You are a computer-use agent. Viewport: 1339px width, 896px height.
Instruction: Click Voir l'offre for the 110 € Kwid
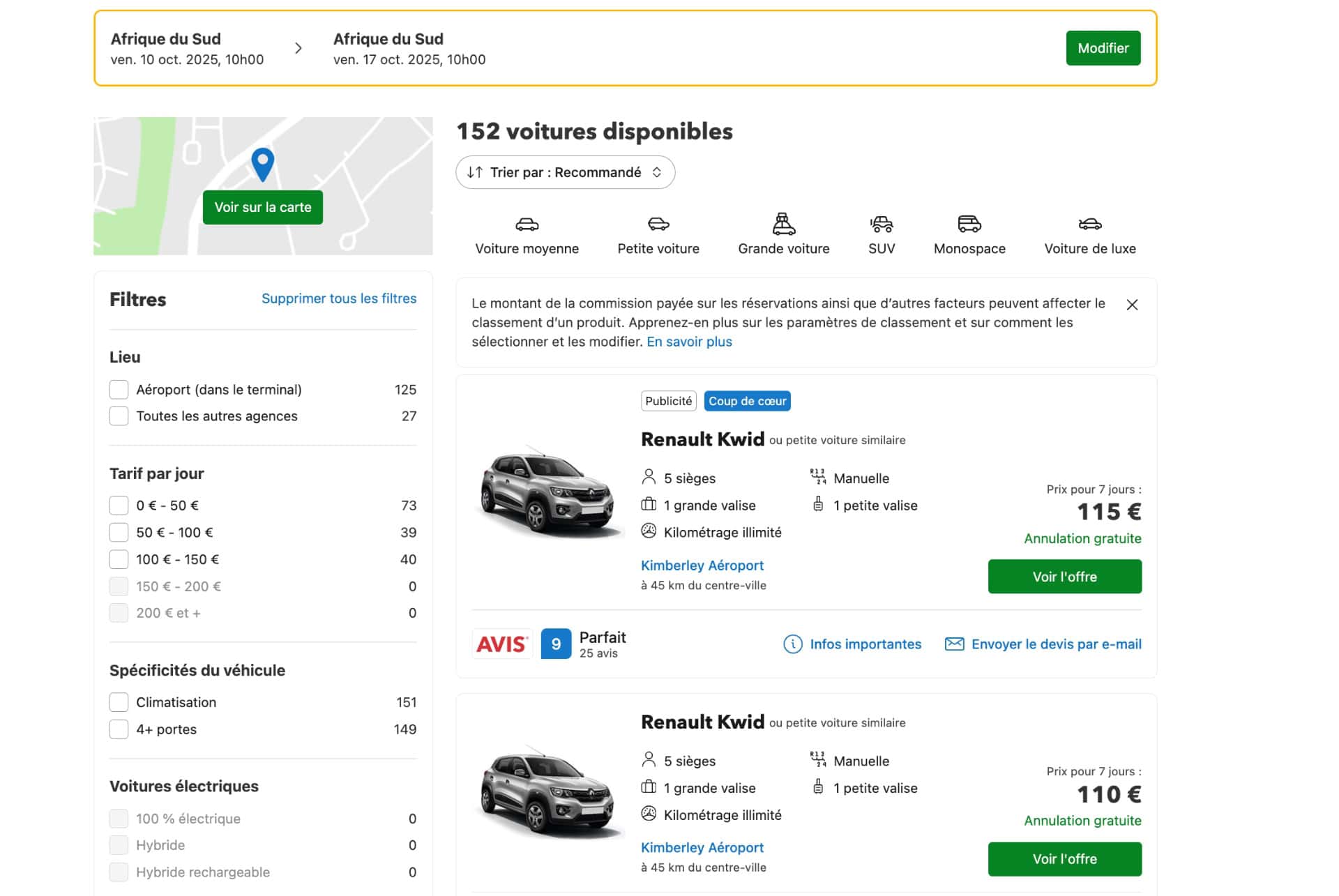click(x=1064, y=859)
